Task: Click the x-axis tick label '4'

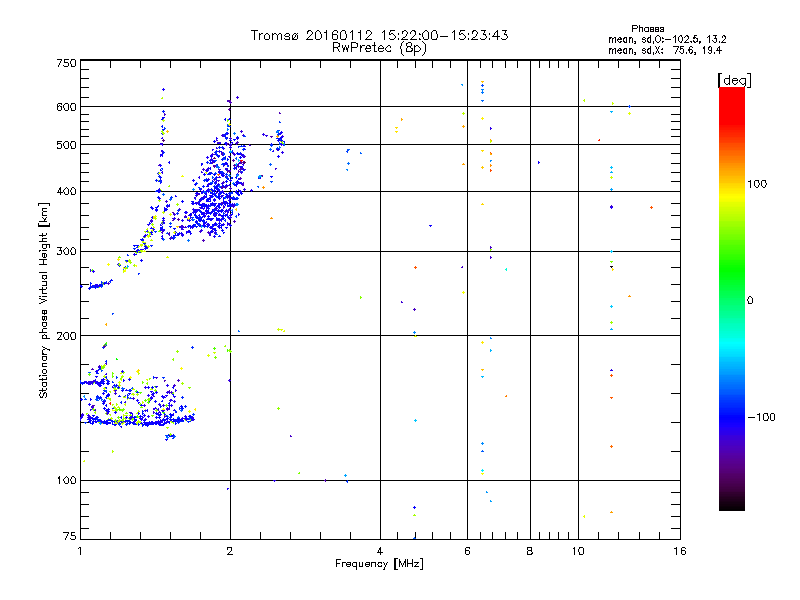Action: pyautogui.click(x=380, y=551)
